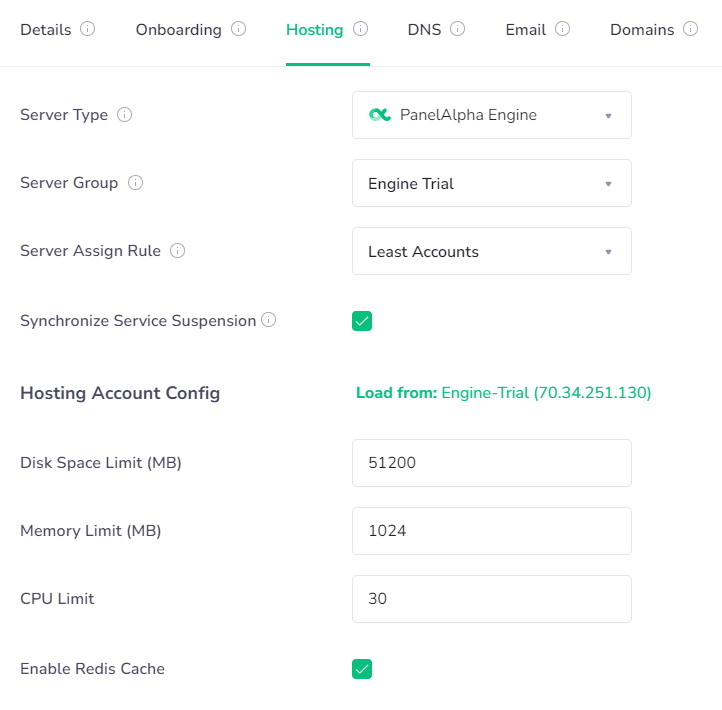Click the Server Assign Rule label

(90, 250)
